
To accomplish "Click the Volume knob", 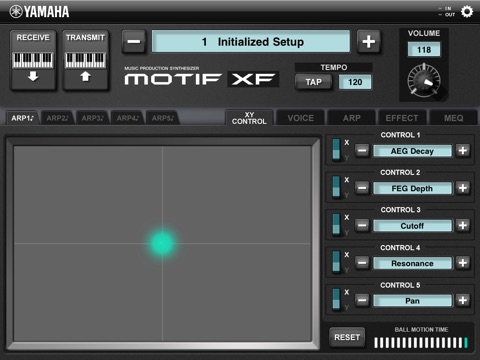I will coord(424,81).
